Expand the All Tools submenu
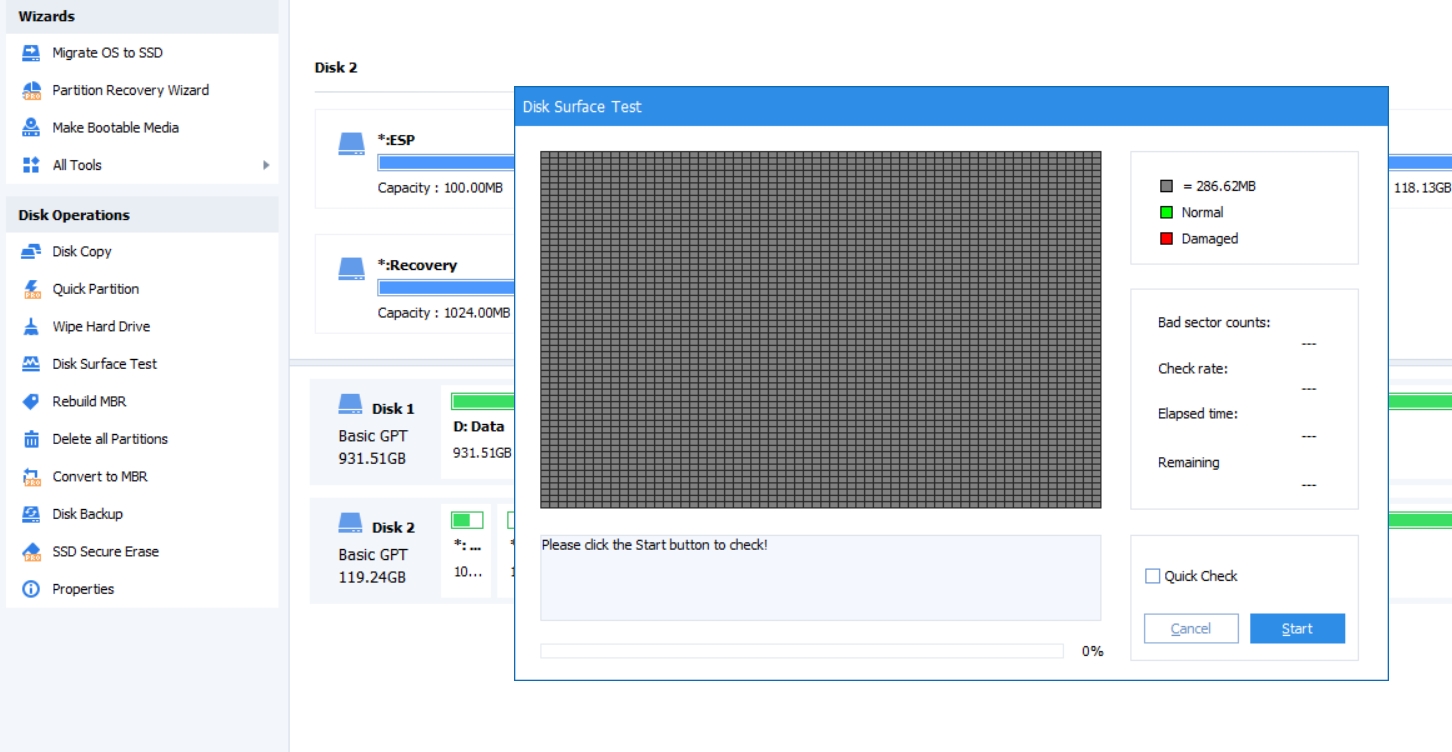This screenshot has width=1452, height=752. coord(76,164)
